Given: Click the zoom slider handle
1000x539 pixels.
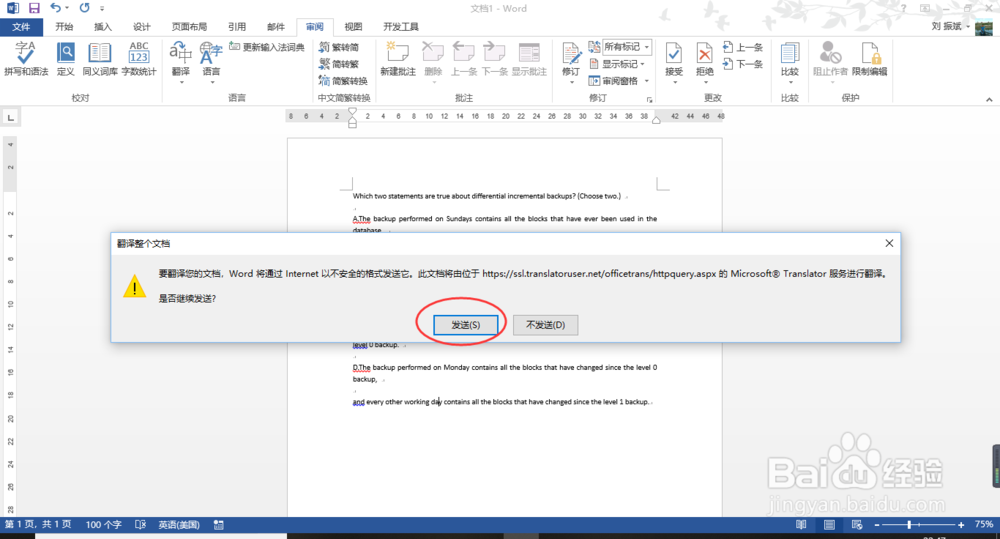Looking at the screenshot, I should click(909, 524).
